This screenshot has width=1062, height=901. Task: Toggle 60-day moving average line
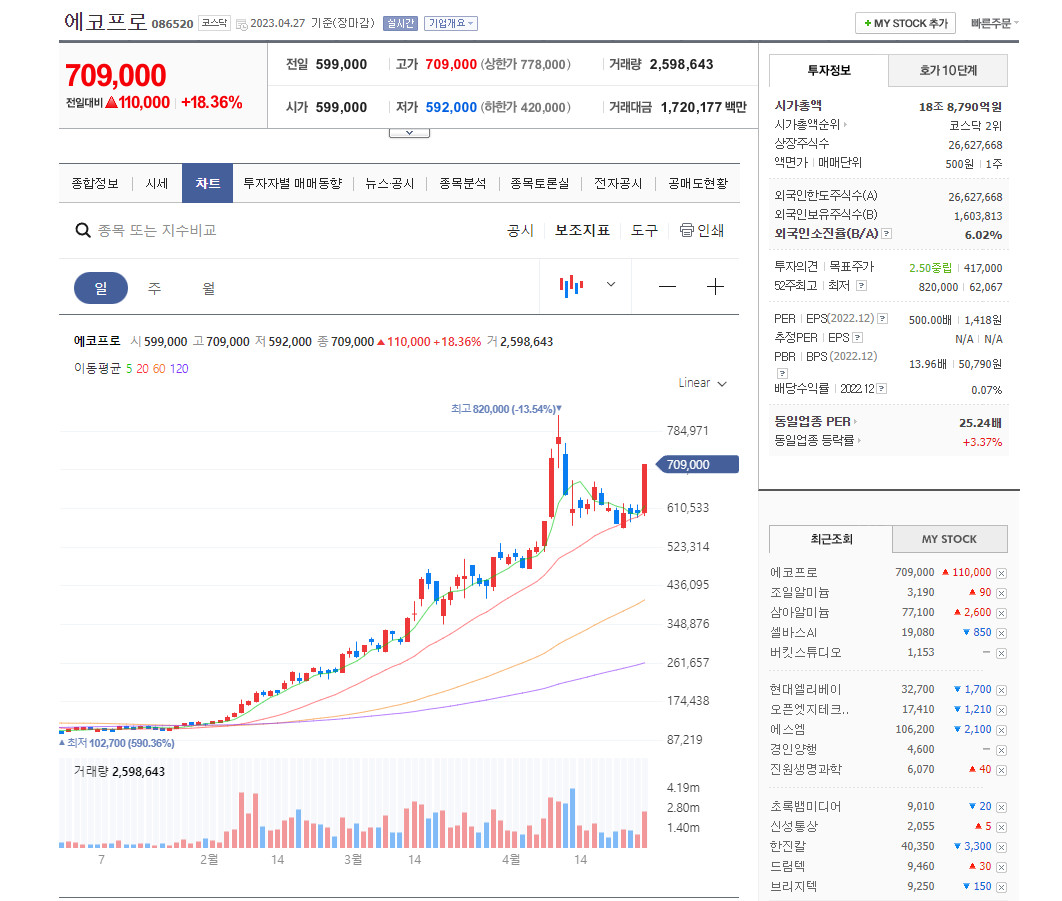(x=159, y=369)
